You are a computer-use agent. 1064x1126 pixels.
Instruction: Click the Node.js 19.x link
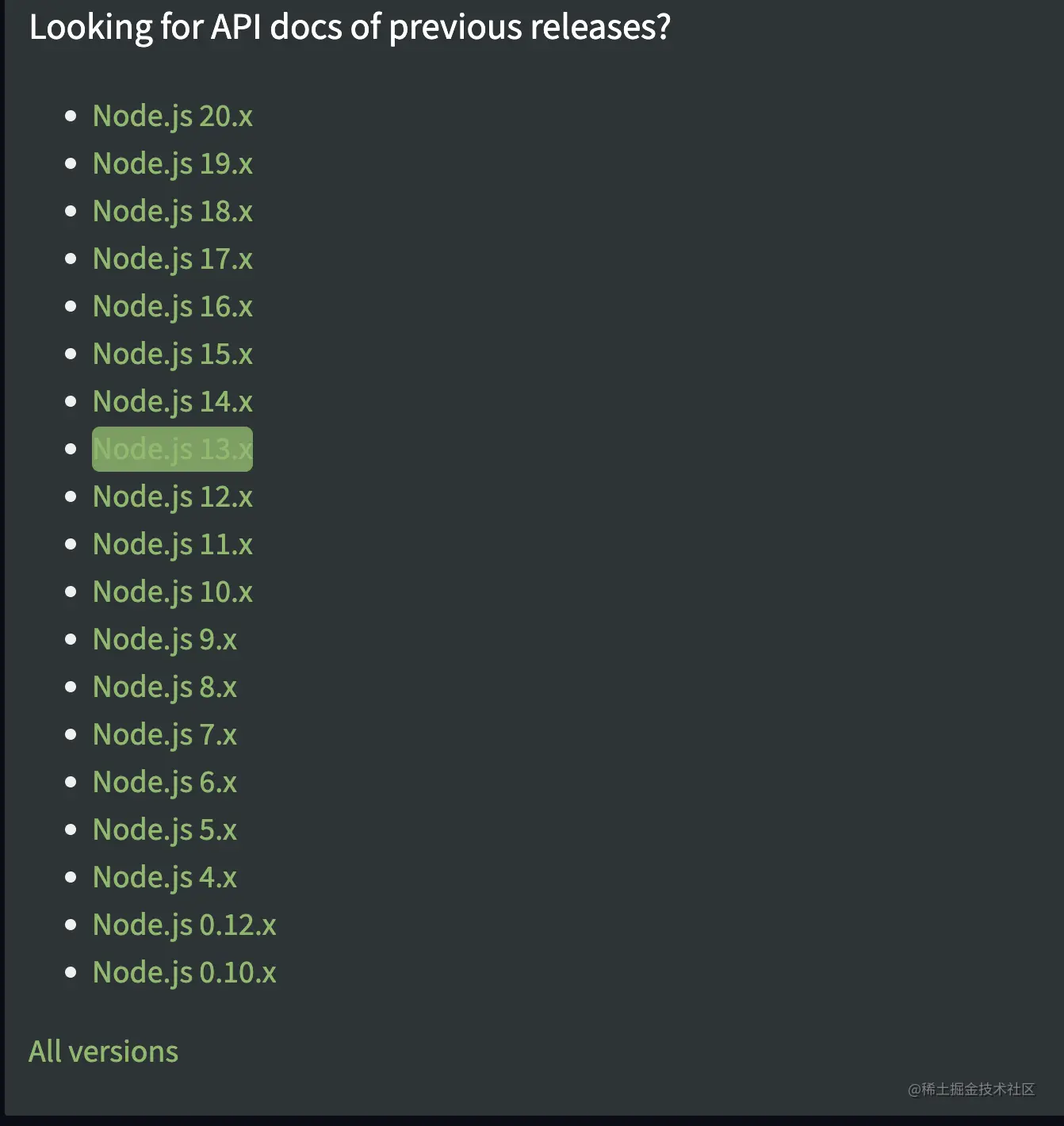[172, 164]
